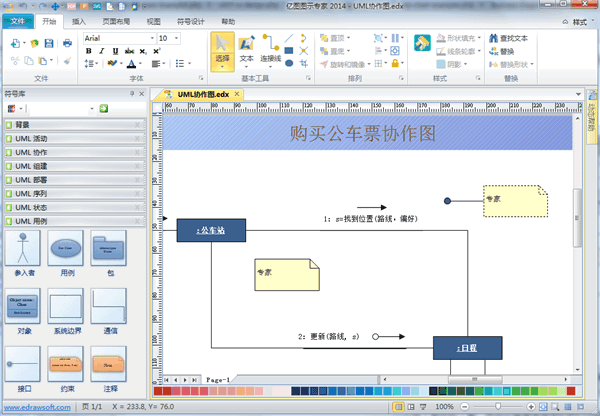Open the 文件 file tab

pyautogui.click(x=18, y=21)
